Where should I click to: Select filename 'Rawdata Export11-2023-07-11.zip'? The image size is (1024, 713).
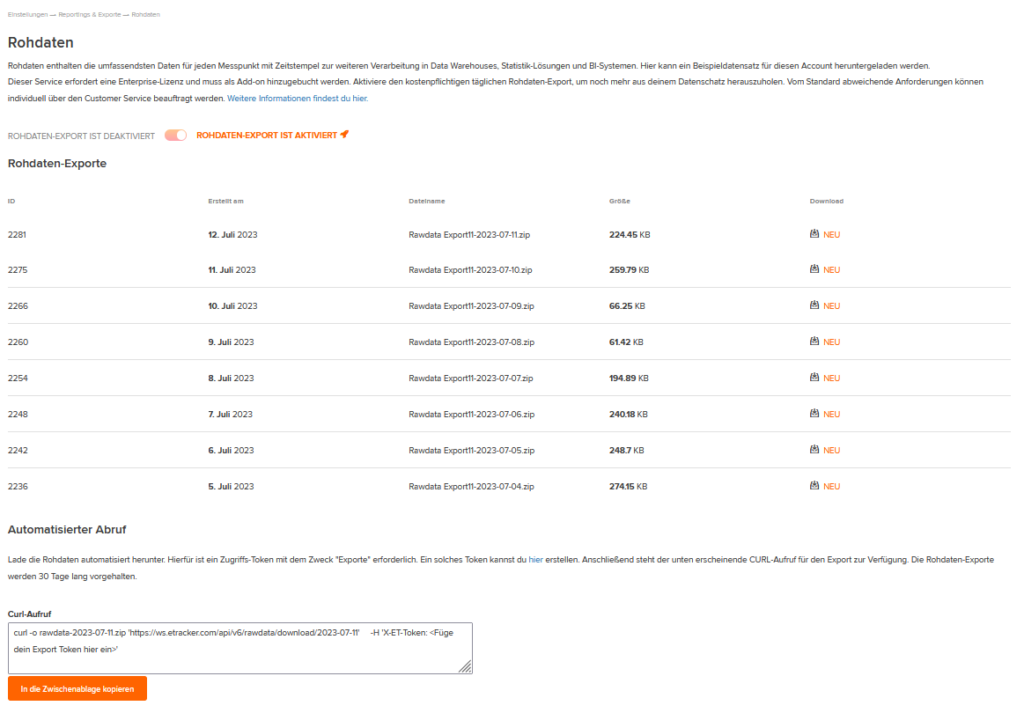tap(469, 235)
